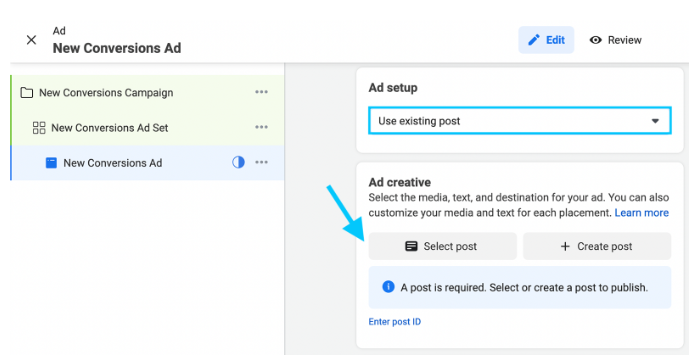
Task: Open three-dot menu for New Conversions Campaign
Action: pos(261,92)
